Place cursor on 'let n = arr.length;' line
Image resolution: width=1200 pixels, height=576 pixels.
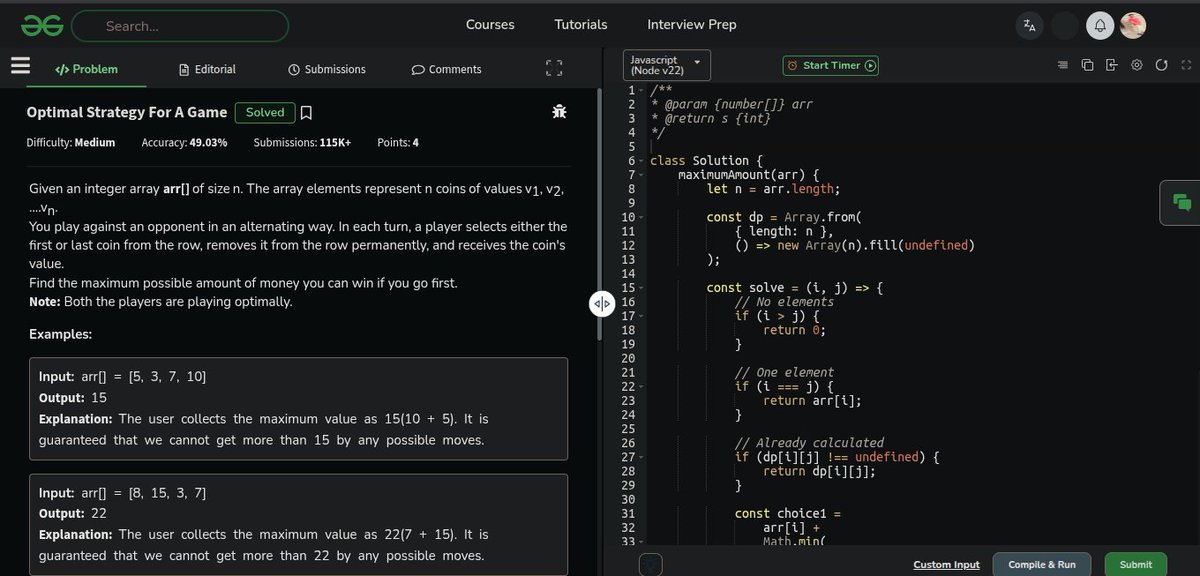click(773, 188)
